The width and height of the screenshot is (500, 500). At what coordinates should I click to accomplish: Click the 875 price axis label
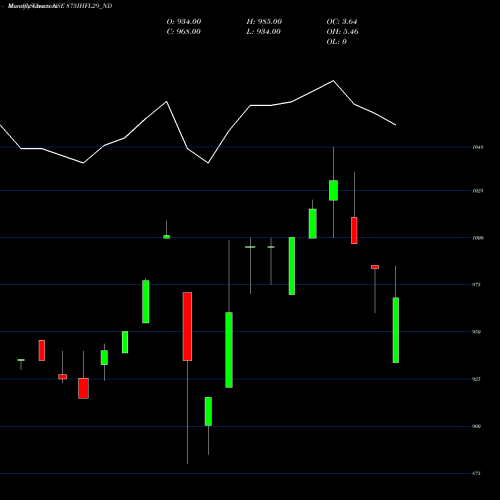(x=477, y=473)
